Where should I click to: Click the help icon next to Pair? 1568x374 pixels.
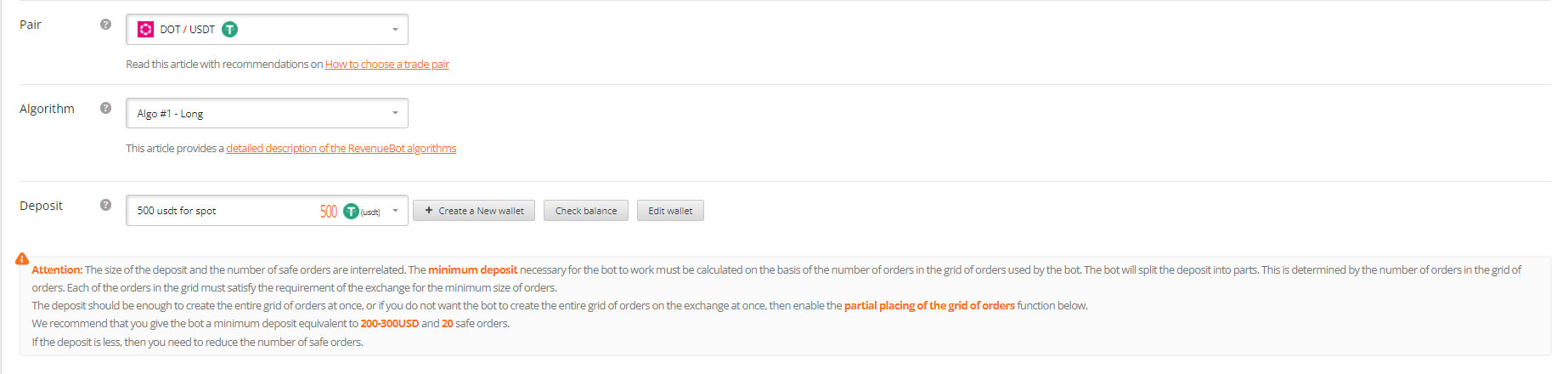105,25
